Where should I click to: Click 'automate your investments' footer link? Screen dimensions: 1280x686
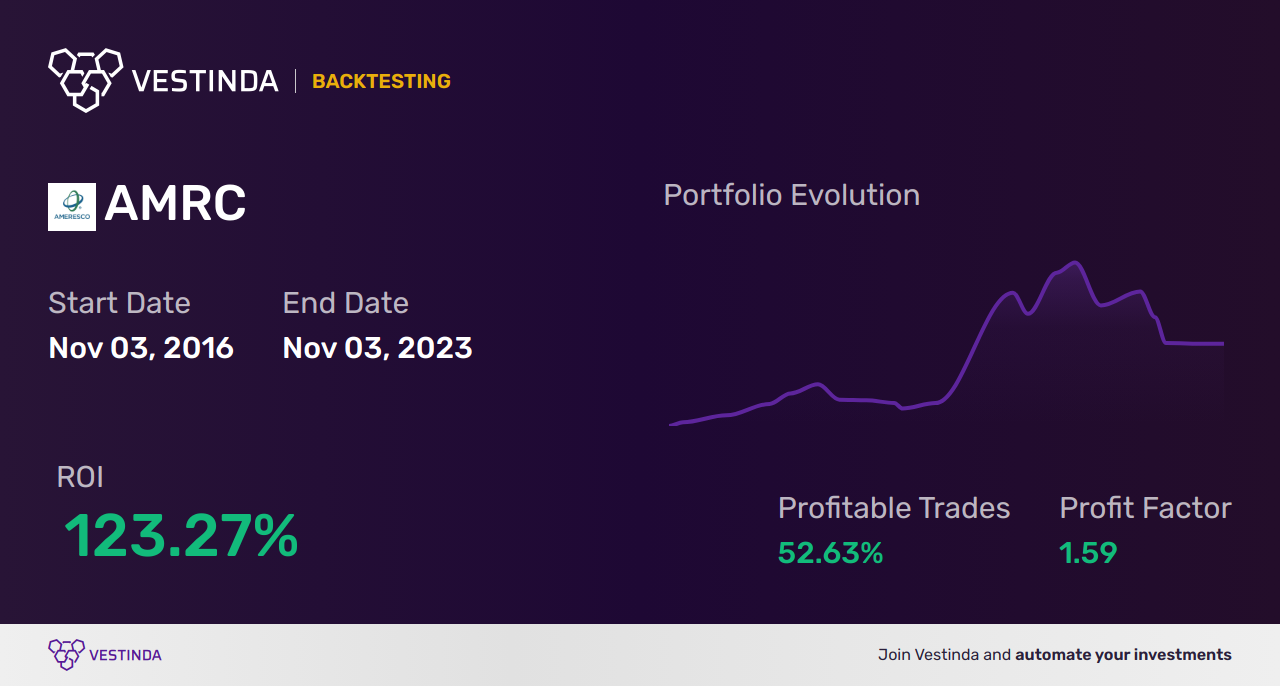click(x=1123, y=655)
